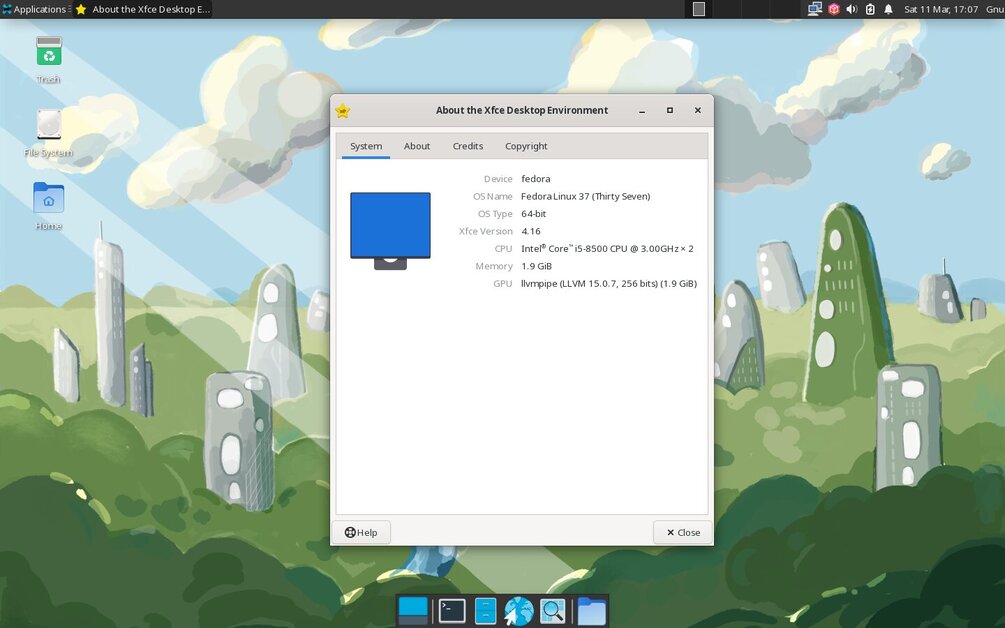Open the File Manager cabinet icon in dock

pyautogui.click(x=485, y=611)
